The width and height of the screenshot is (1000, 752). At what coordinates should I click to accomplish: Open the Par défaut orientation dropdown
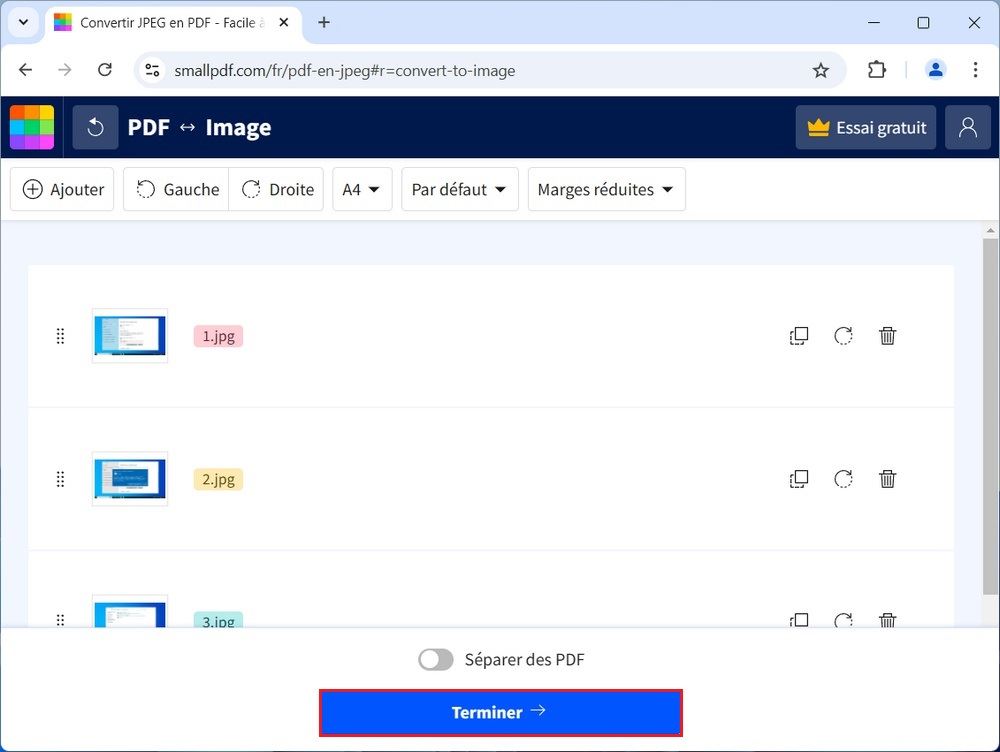(459, 189)
